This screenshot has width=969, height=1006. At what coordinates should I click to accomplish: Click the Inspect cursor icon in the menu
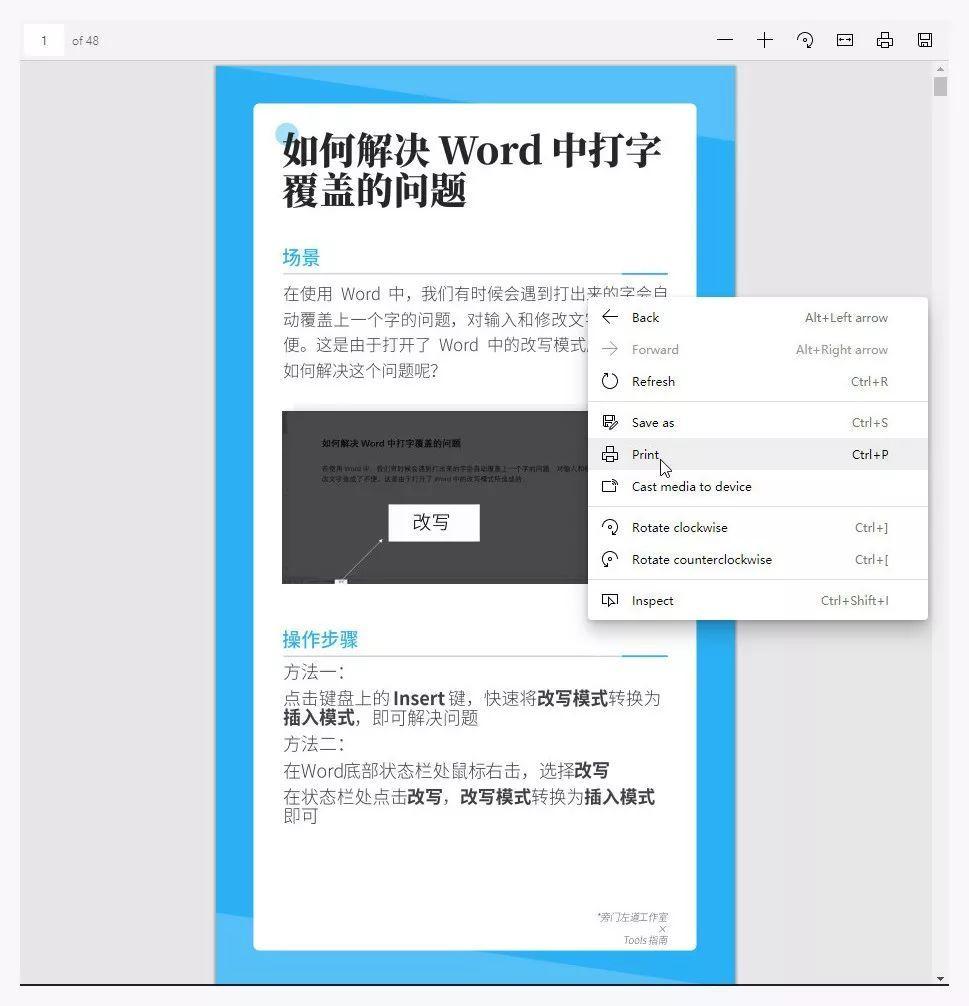610,601
